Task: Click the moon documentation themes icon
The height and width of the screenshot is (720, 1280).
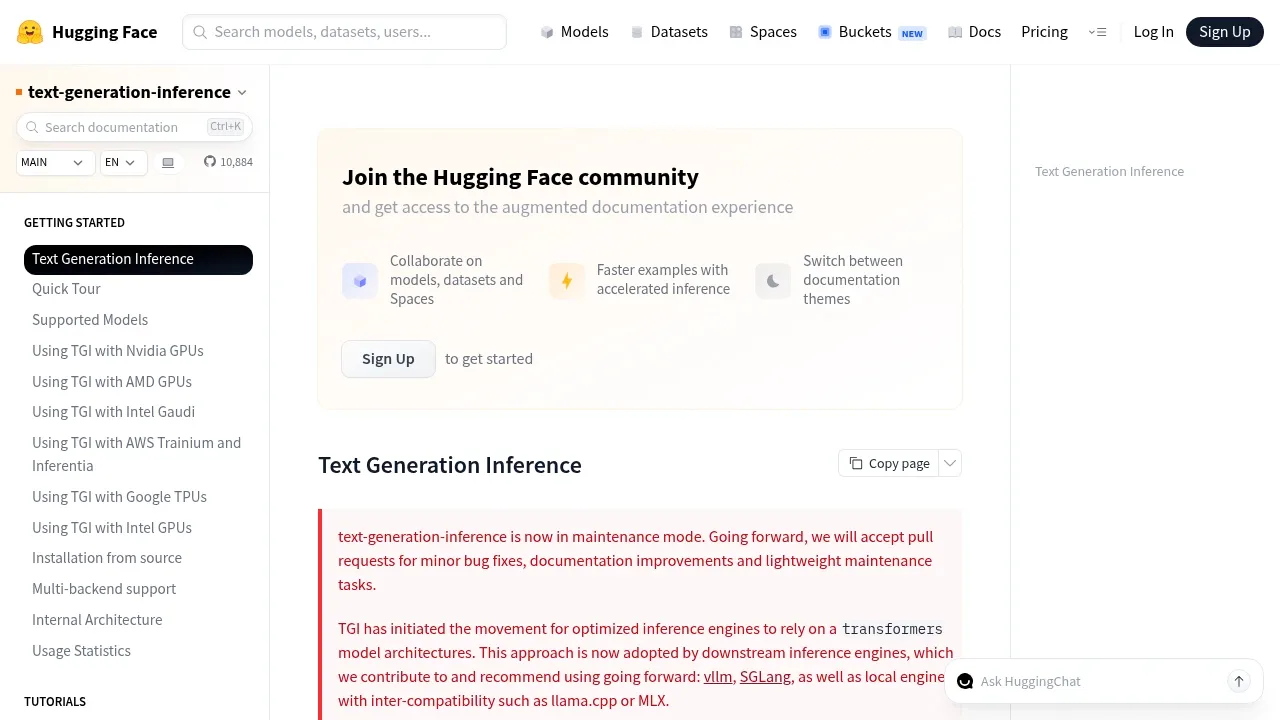Action: 773,281
